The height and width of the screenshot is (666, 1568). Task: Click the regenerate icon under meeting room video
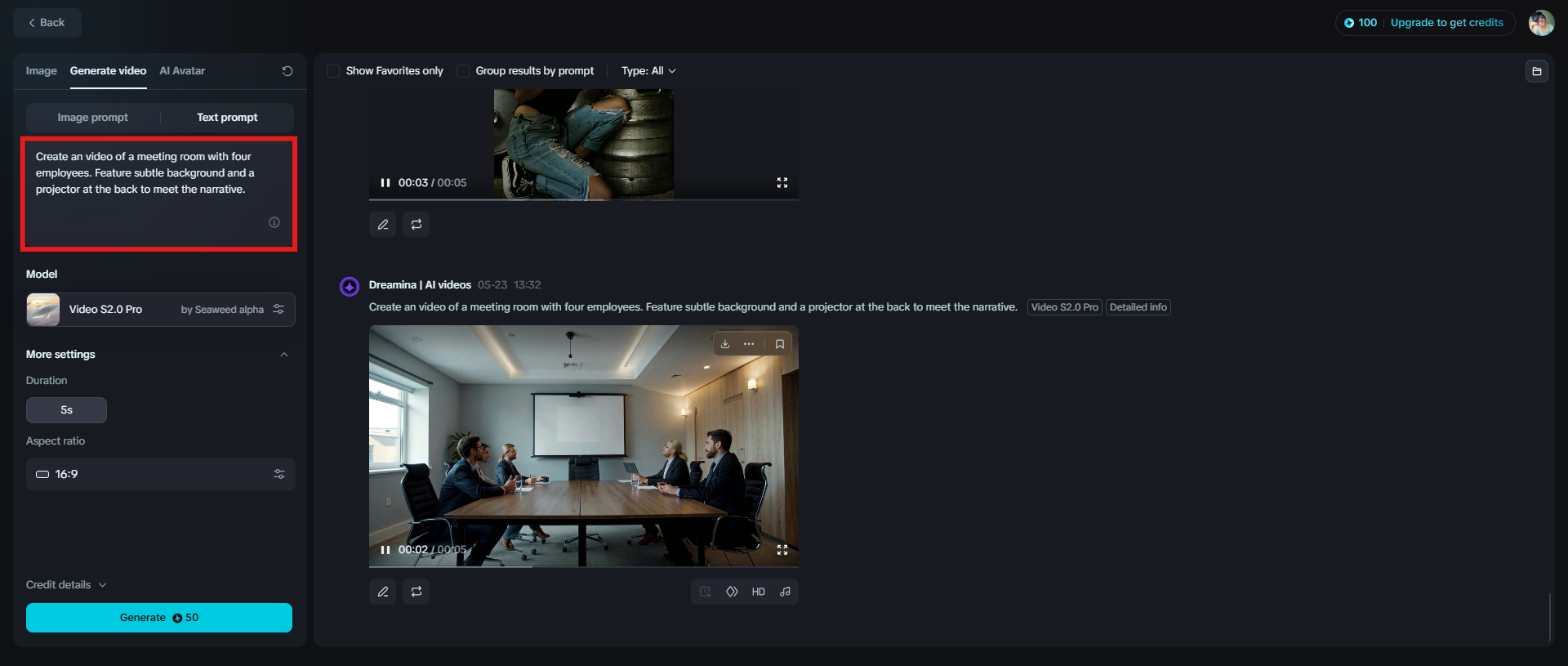pos(416,592)
